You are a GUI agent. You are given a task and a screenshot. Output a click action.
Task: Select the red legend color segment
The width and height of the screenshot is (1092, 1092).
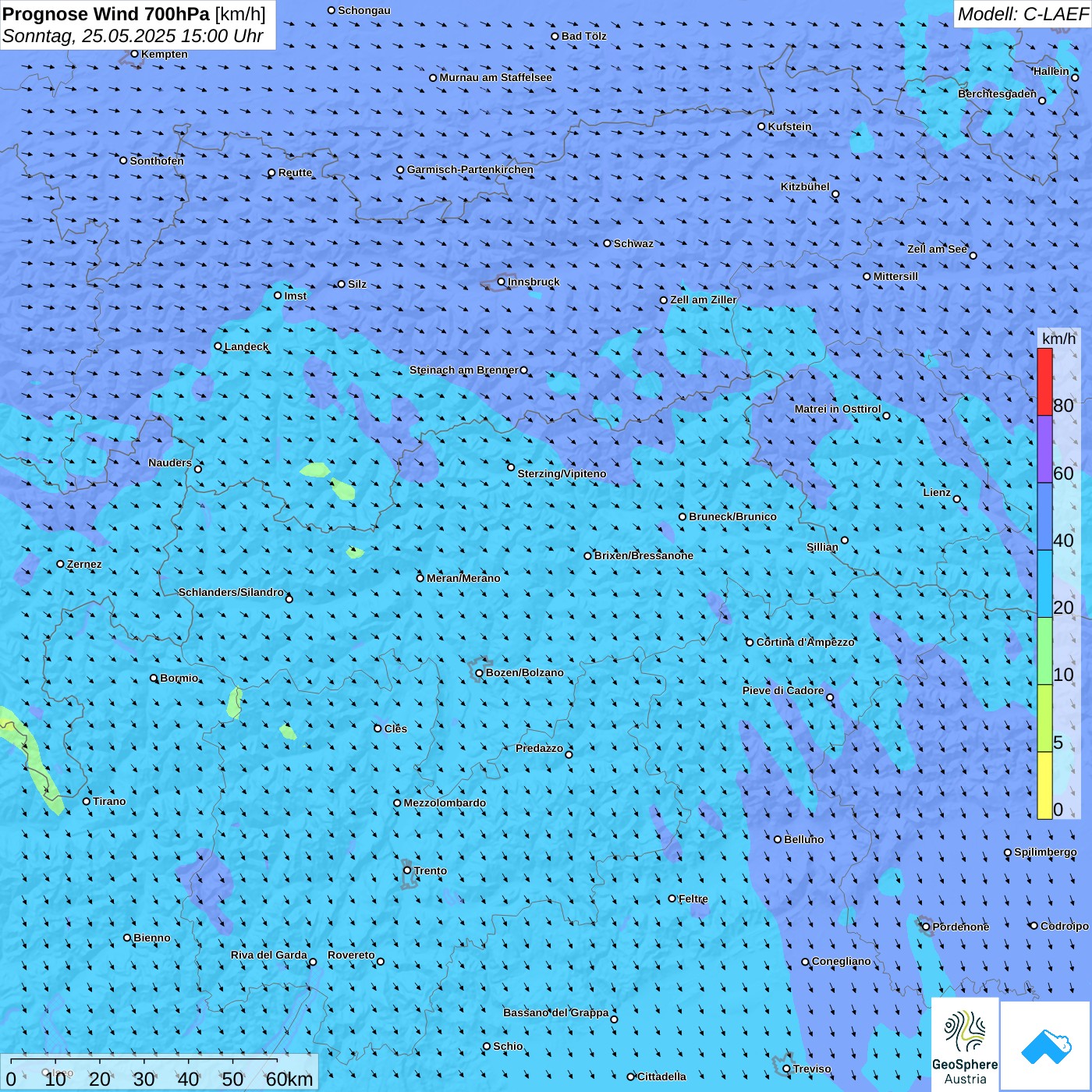click(x=1044, y=381)
